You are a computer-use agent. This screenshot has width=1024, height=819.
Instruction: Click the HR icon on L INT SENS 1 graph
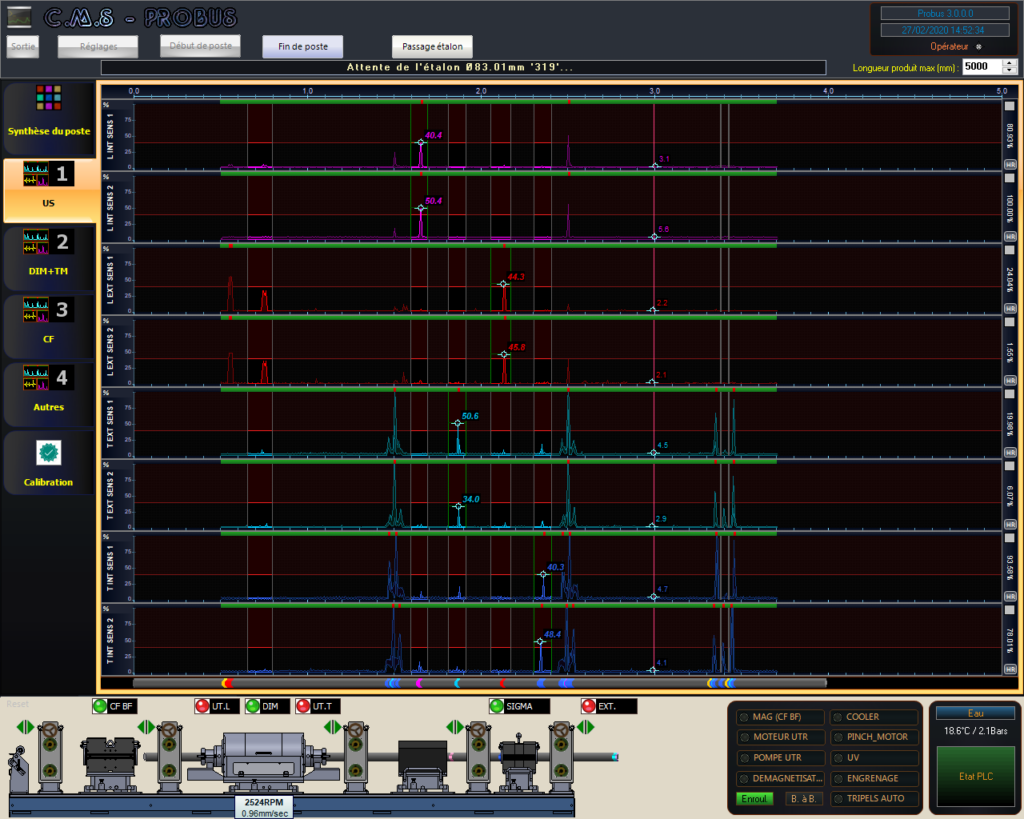point(1010,164)
